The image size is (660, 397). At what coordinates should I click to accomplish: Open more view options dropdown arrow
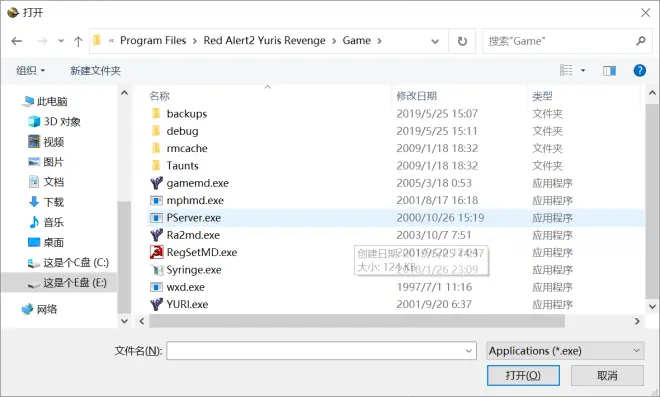583,70
